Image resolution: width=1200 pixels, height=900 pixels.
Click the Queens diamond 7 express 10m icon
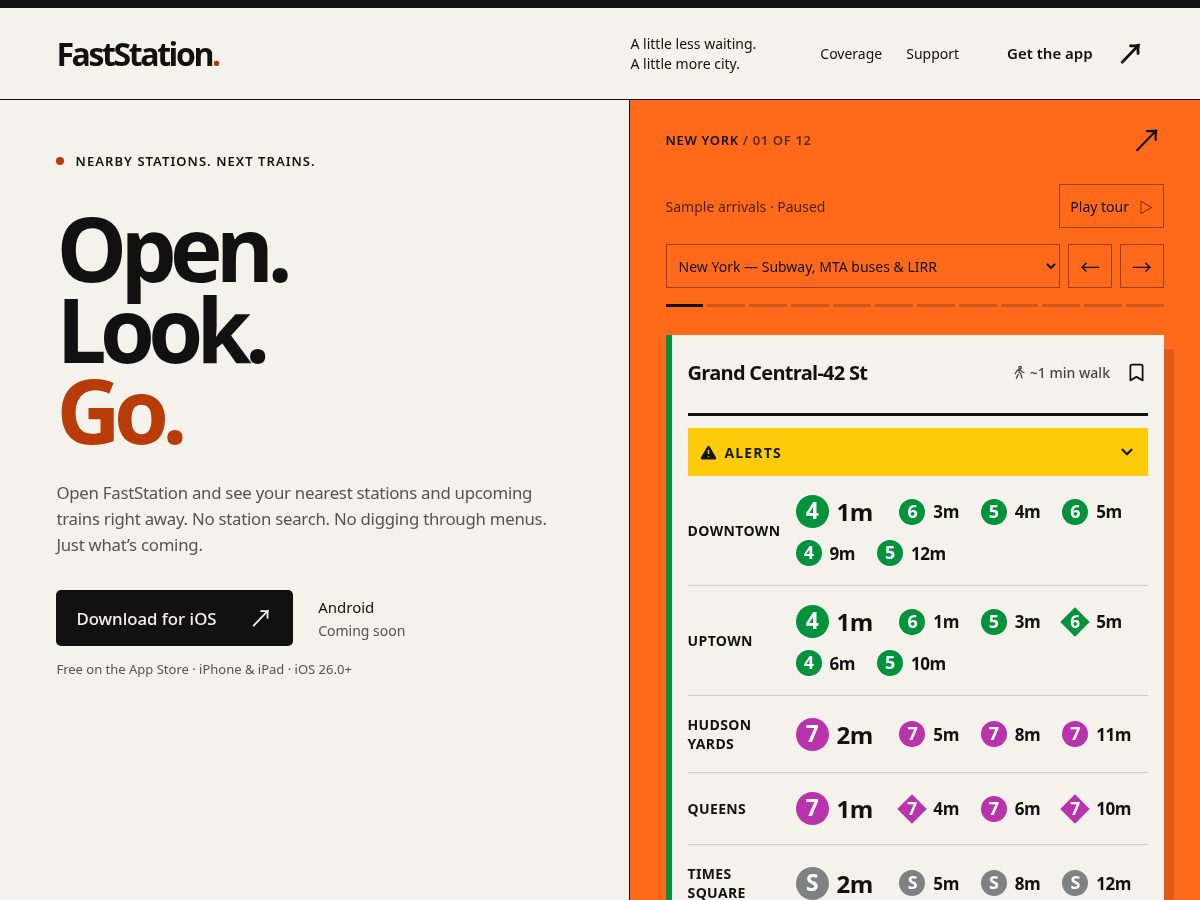(x=1075, y=808)
